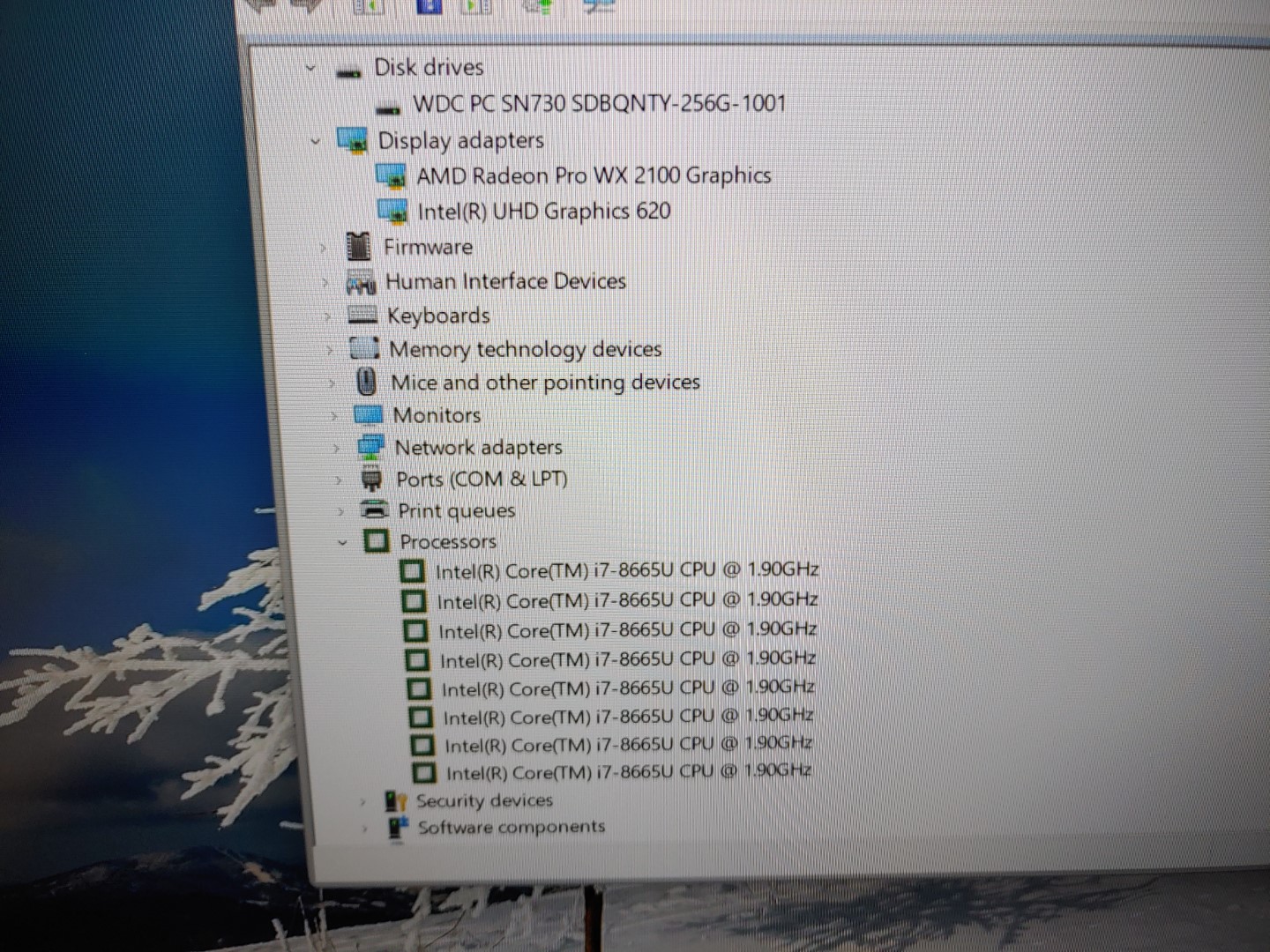Click the printer icon beside Print queues

(x=374, y=510)
